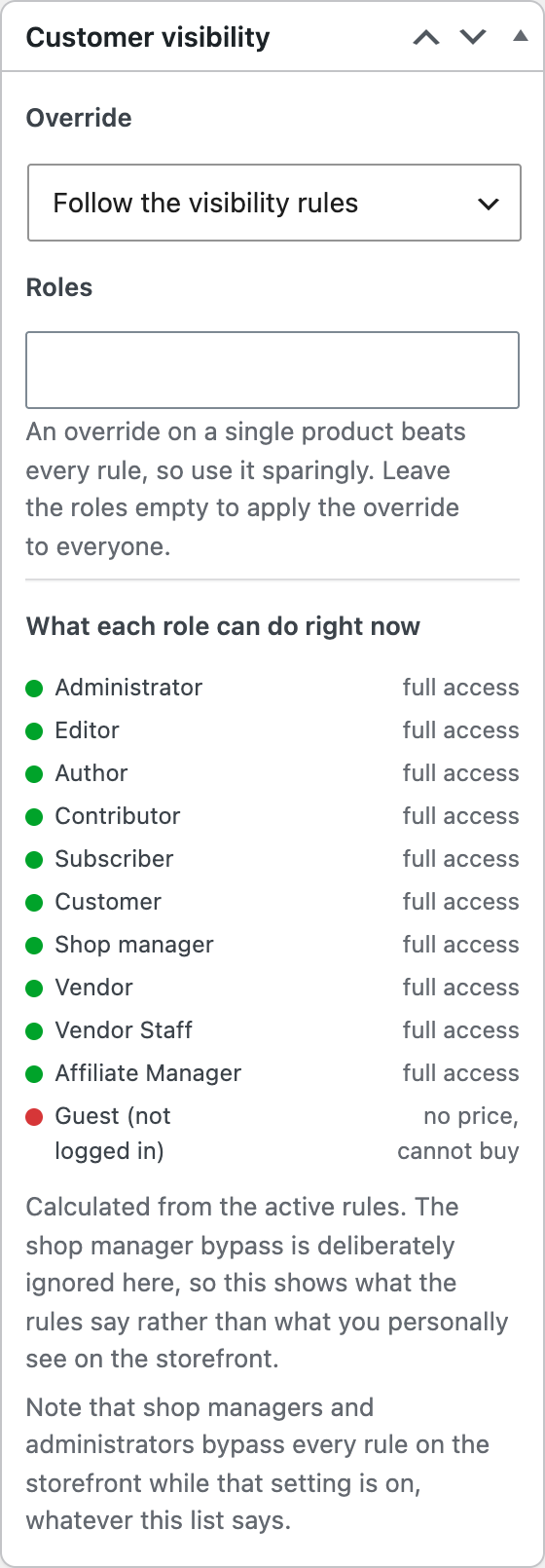This screenshot has height=1568, width=545.
Task: Click the green status dot beside Author
Action: [34, 774]
